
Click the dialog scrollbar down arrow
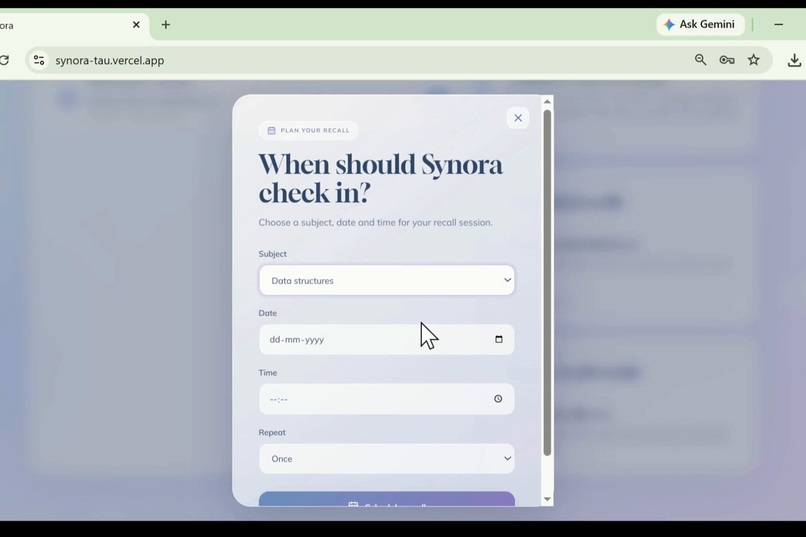pyautogui.click(x=547, y=499)
